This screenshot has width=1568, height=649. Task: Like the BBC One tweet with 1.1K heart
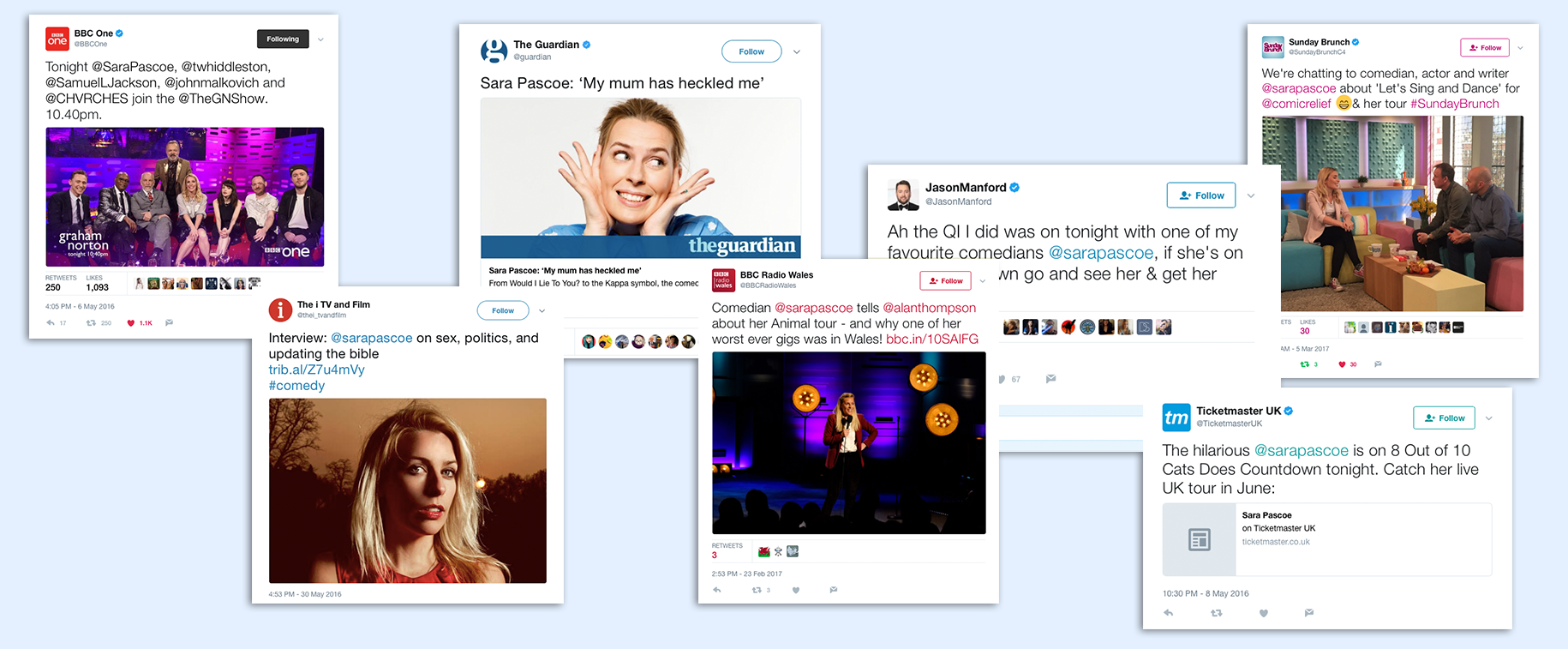tap(131, 323)
